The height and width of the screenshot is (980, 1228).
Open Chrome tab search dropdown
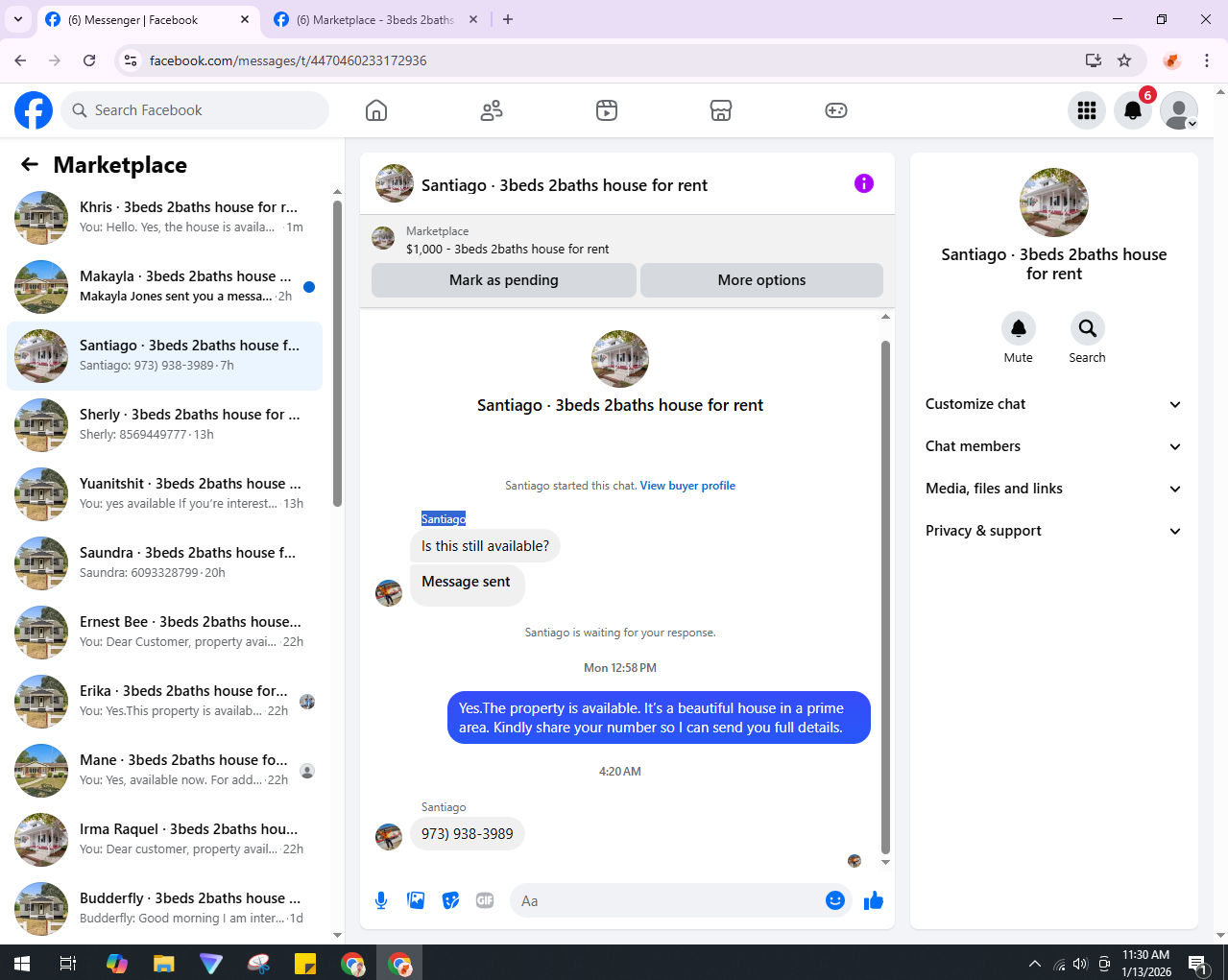coord(17,19)
